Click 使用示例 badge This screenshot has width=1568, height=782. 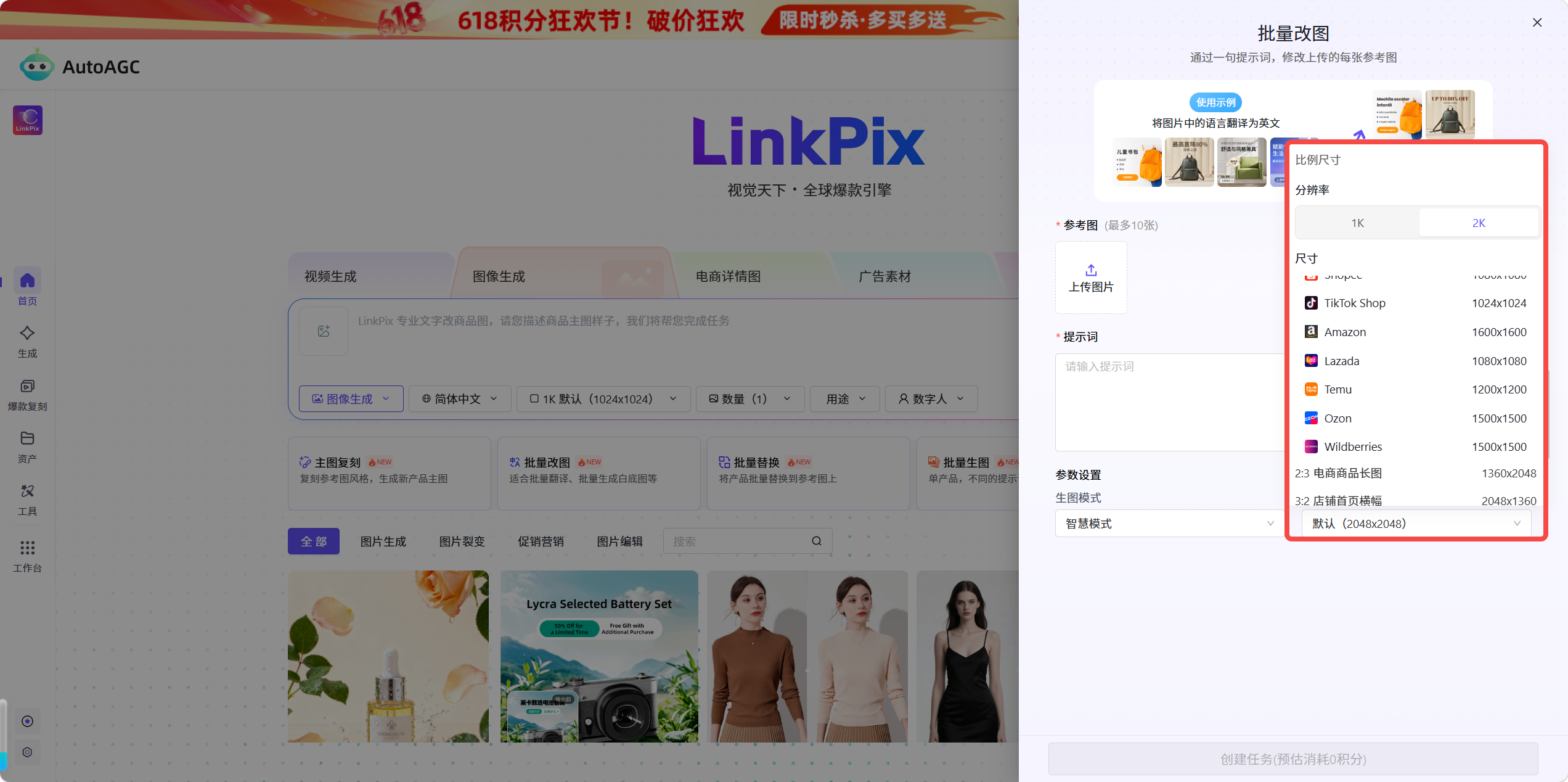1216,102
